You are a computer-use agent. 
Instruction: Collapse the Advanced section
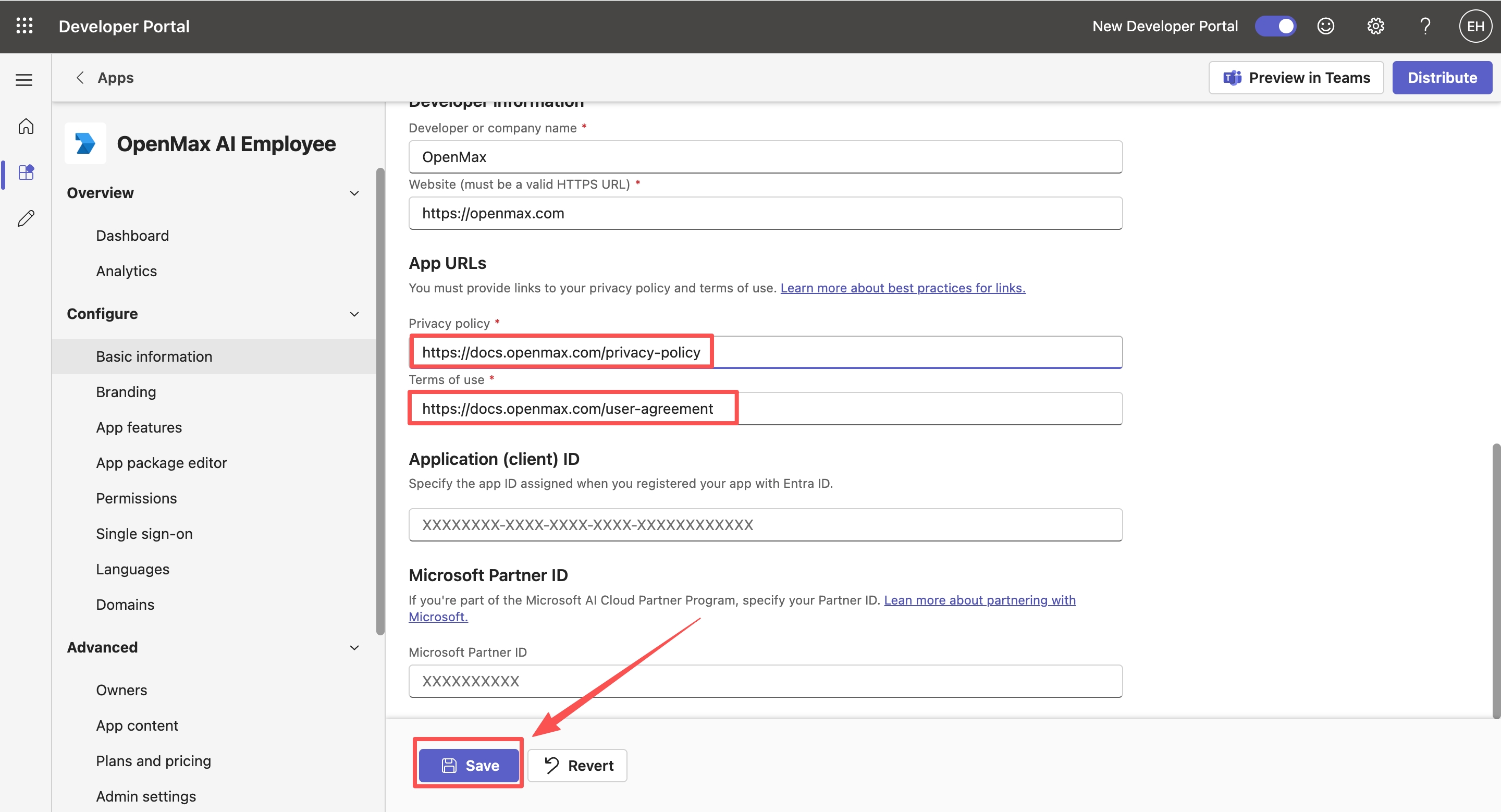click(x=354, y=648)
